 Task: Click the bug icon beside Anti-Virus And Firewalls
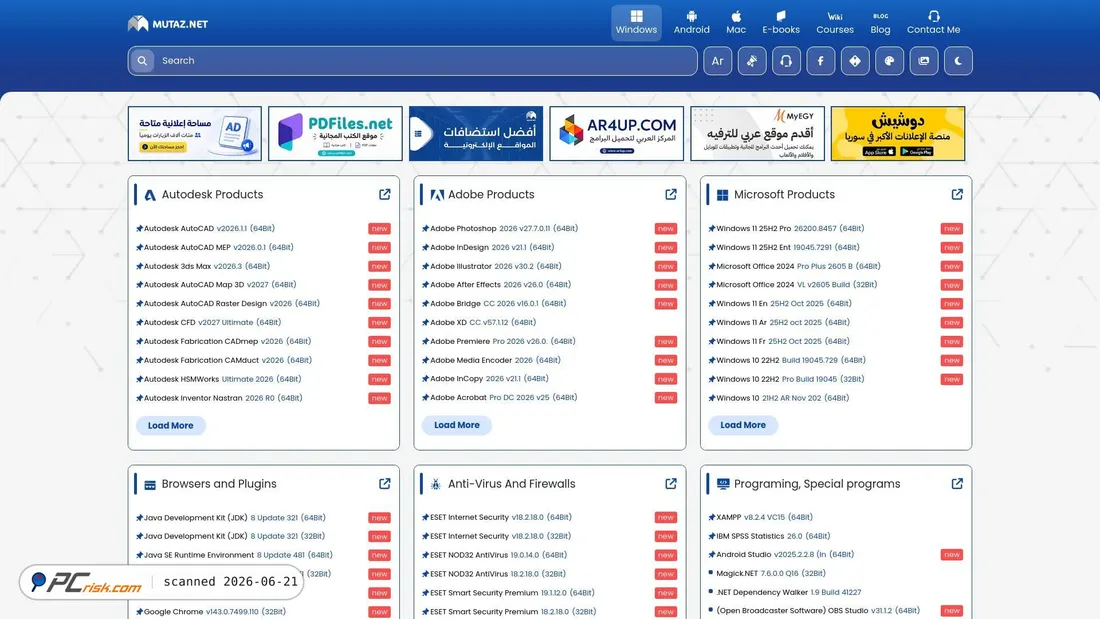pyautogui.click(x=436, y=484)
